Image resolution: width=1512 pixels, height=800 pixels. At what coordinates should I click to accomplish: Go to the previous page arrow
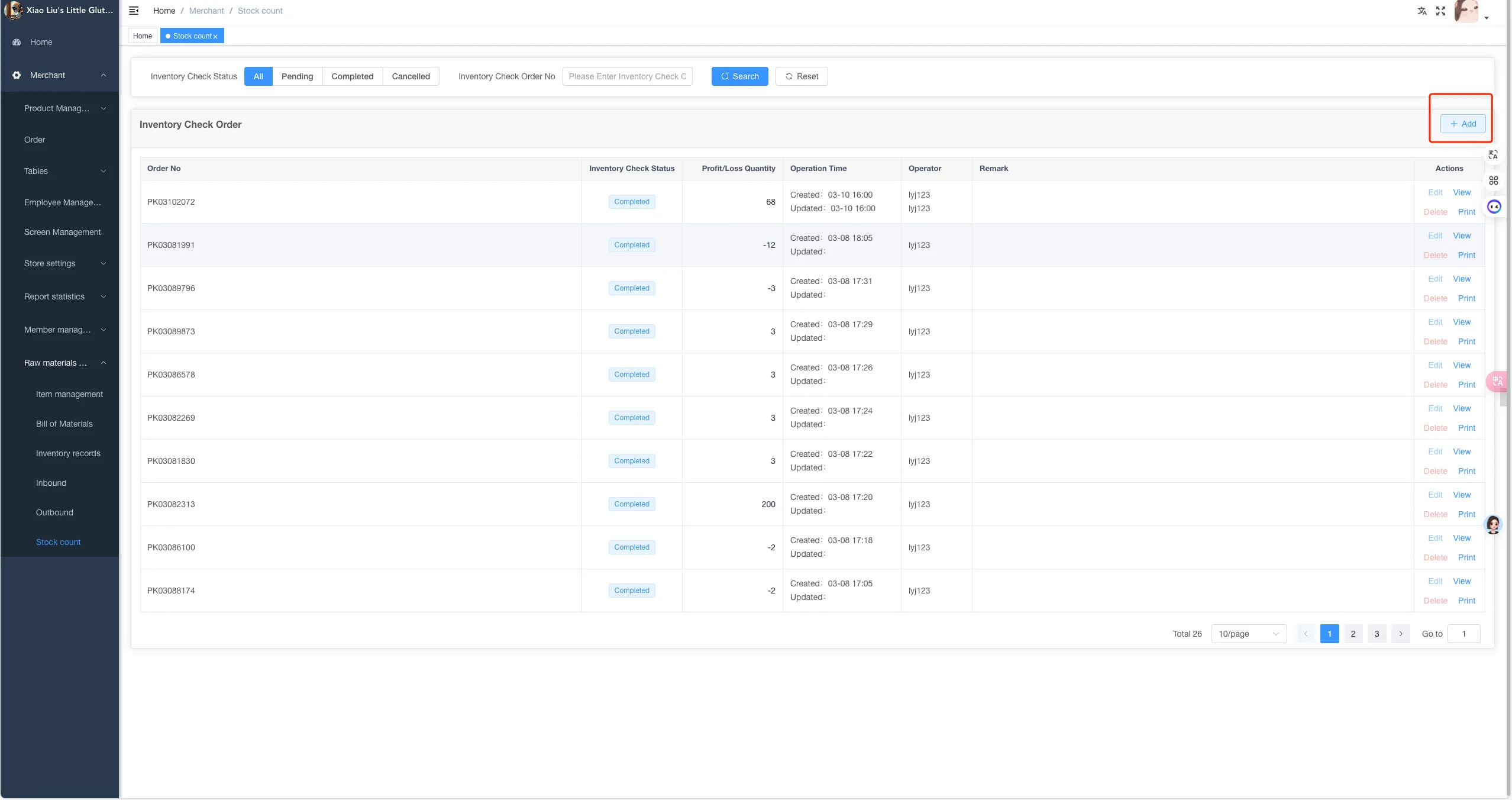(x=1306, y=634)
